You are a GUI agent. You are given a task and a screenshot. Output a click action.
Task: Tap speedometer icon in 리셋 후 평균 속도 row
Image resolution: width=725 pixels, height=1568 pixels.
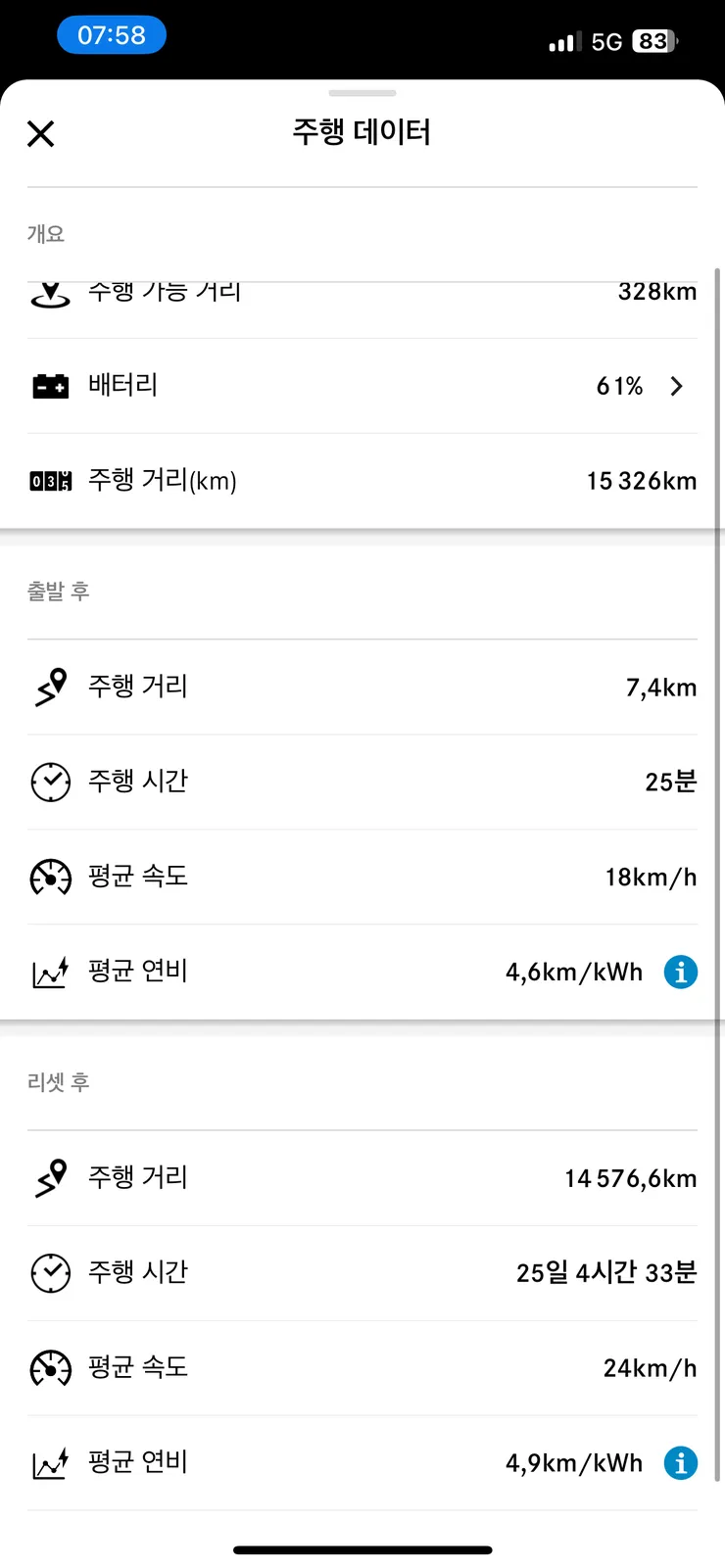coord(51,1367)
